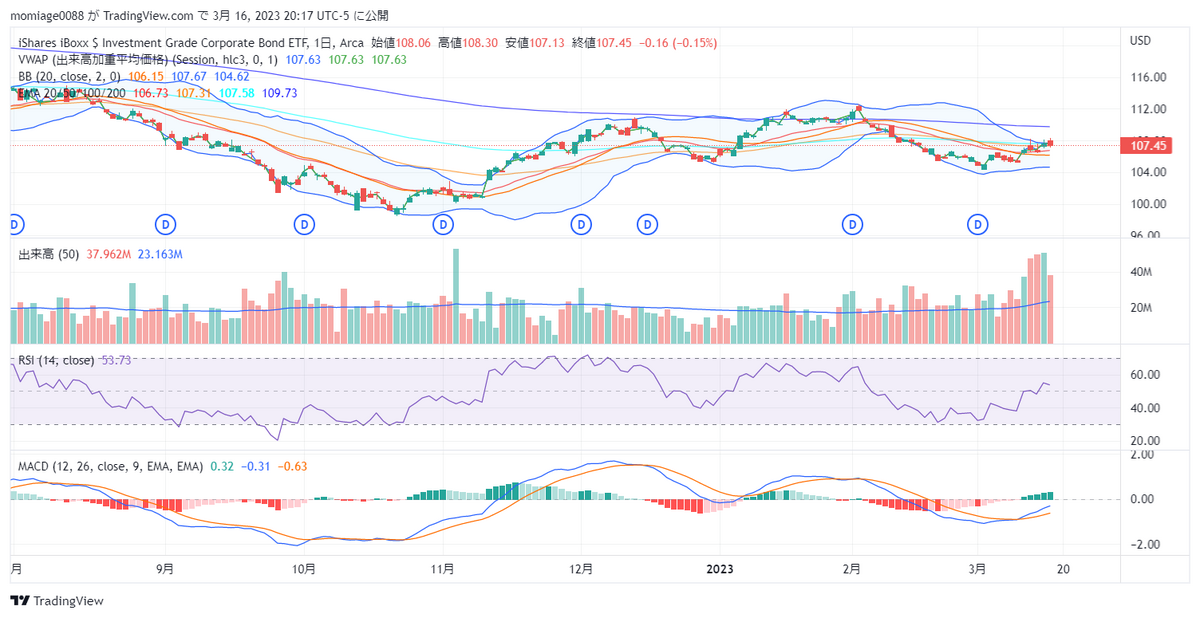Click the EMA value 107.58
Screen dimensions: 1200x618
coord(236,92)
